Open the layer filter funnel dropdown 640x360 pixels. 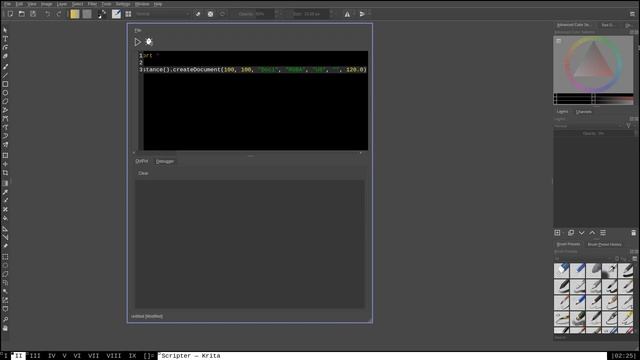629,126
